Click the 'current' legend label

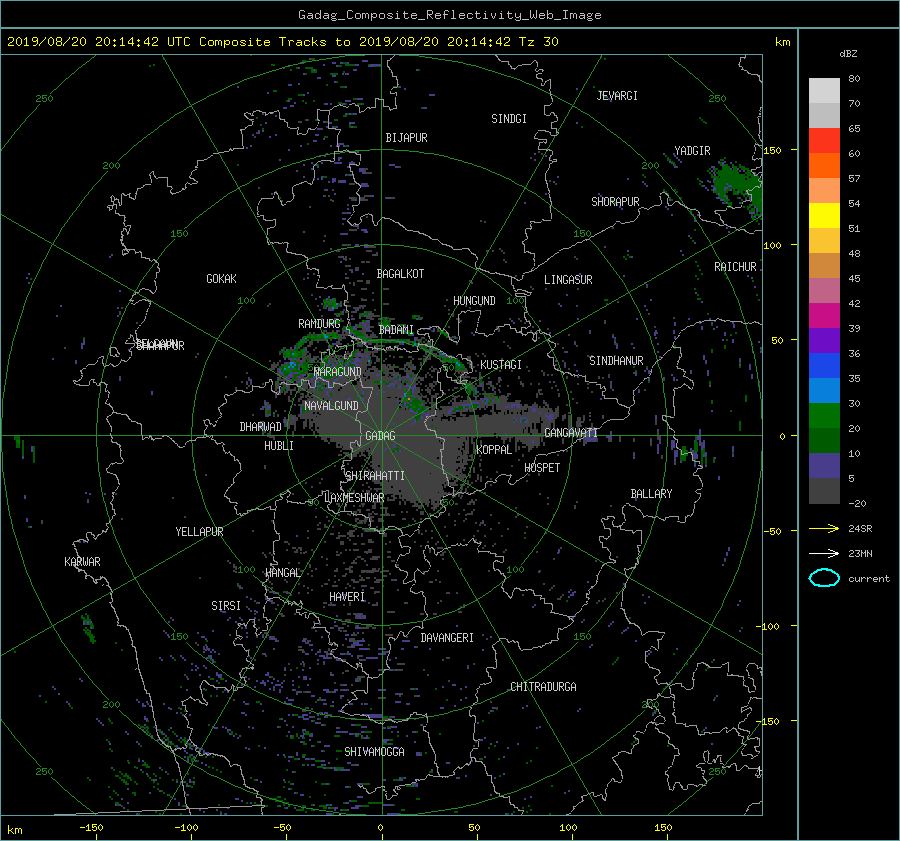(869, 579)
